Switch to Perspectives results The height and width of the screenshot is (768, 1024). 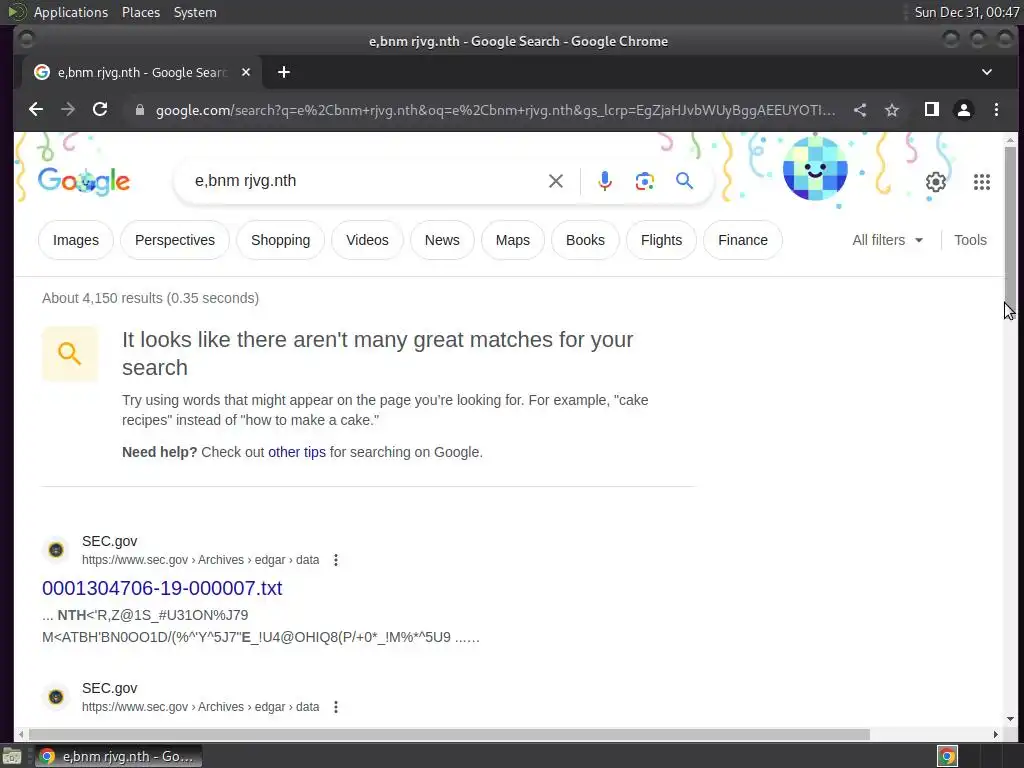click(175, 240)
